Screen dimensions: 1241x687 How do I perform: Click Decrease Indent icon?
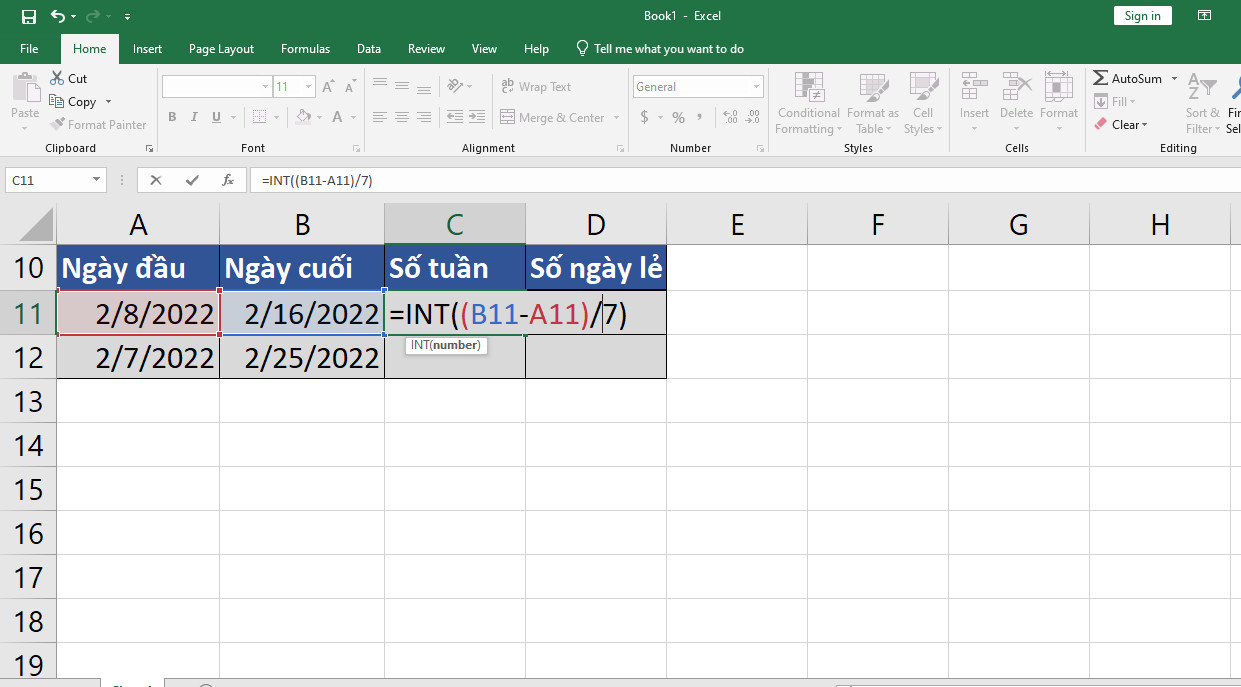tap(455, 117)
